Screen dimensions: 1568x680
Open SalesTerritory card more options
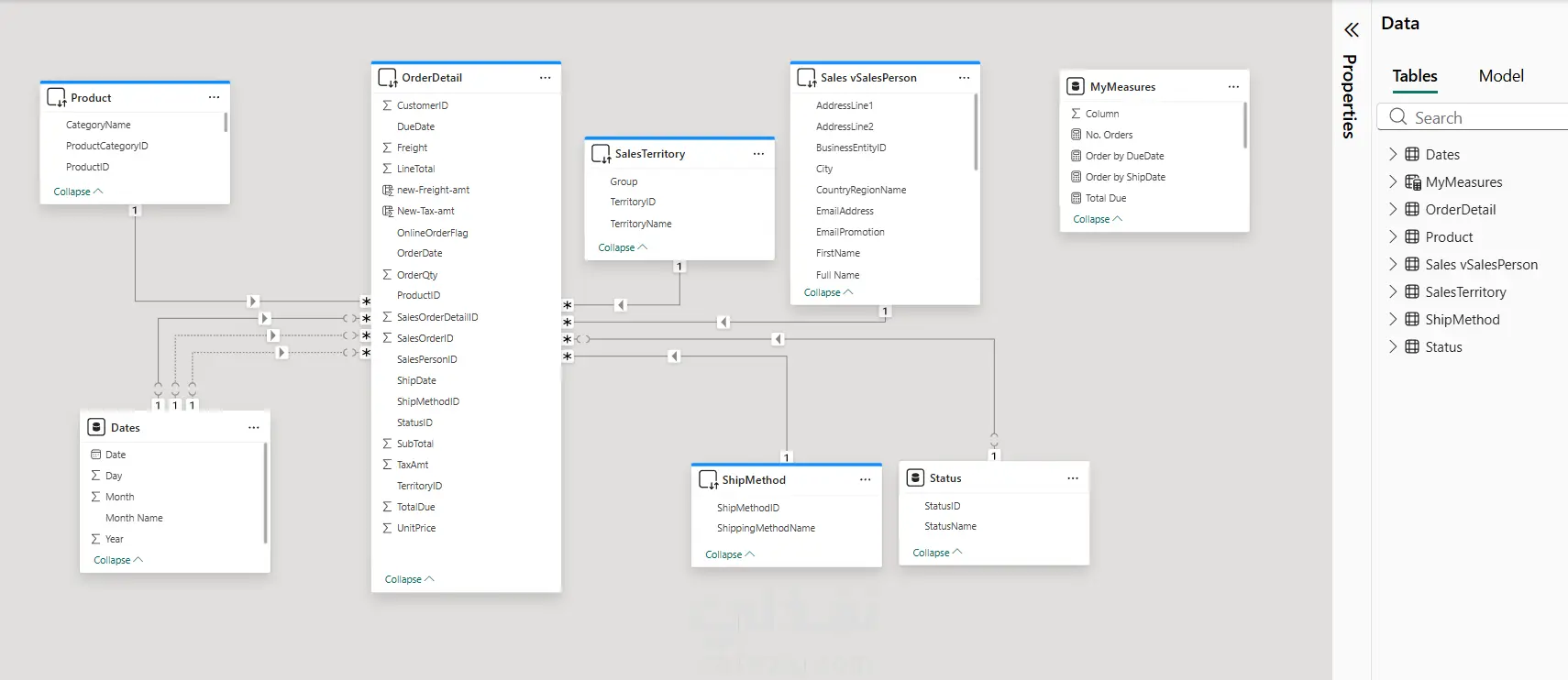click(x=758, y=154)
